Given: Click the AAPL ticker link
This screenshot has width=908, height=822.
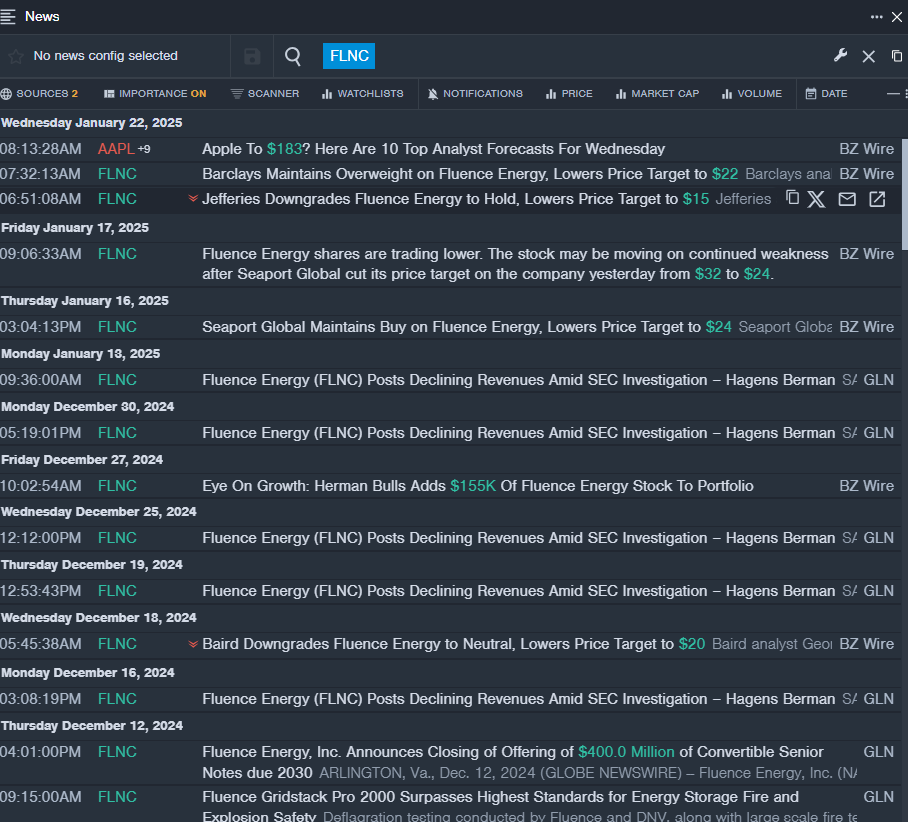Looking at the screenshot, I should pyautogui.click(x=115, y=149).
